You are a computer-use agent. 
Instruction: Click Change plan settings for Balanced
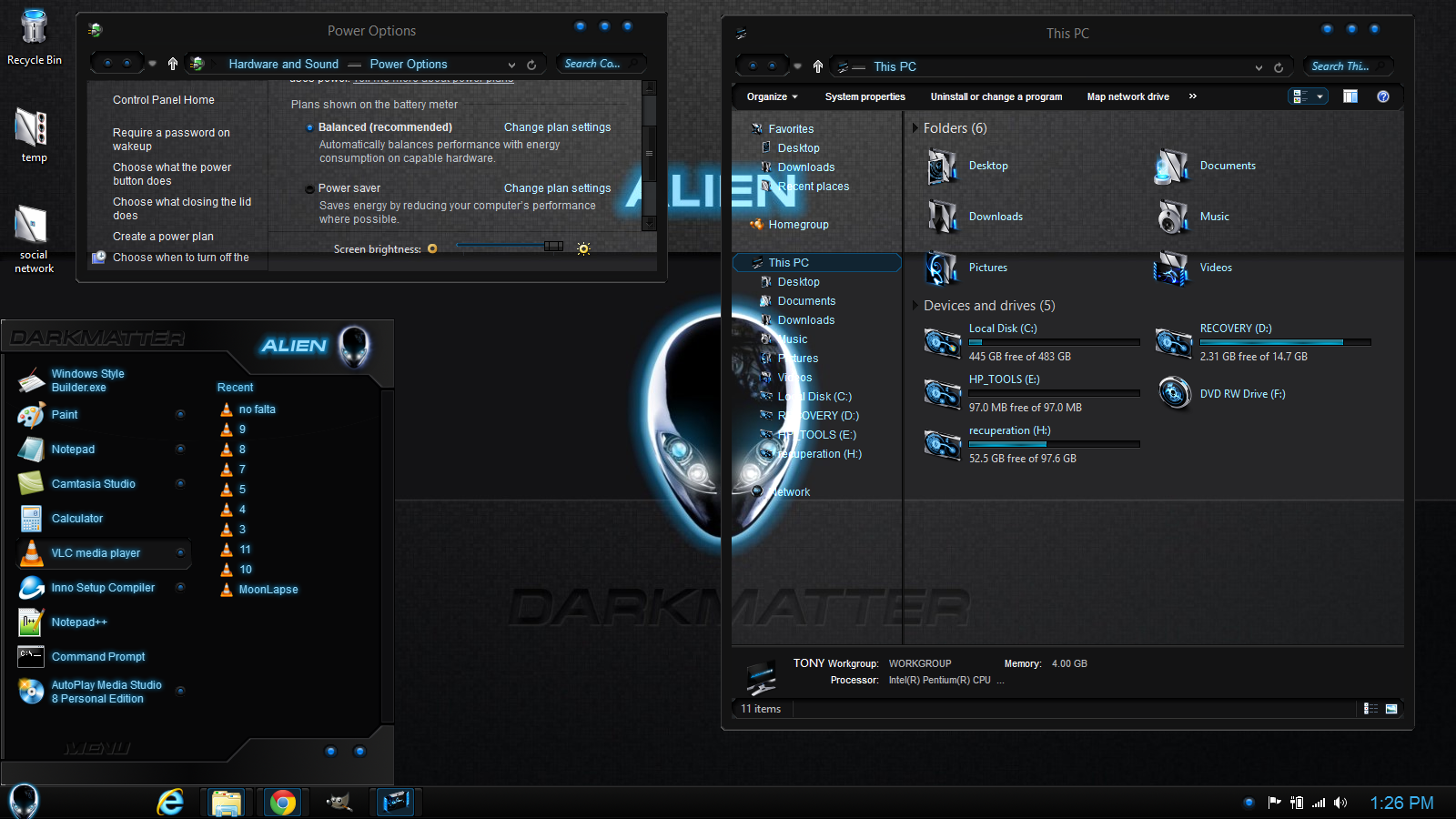click(558, 127)
